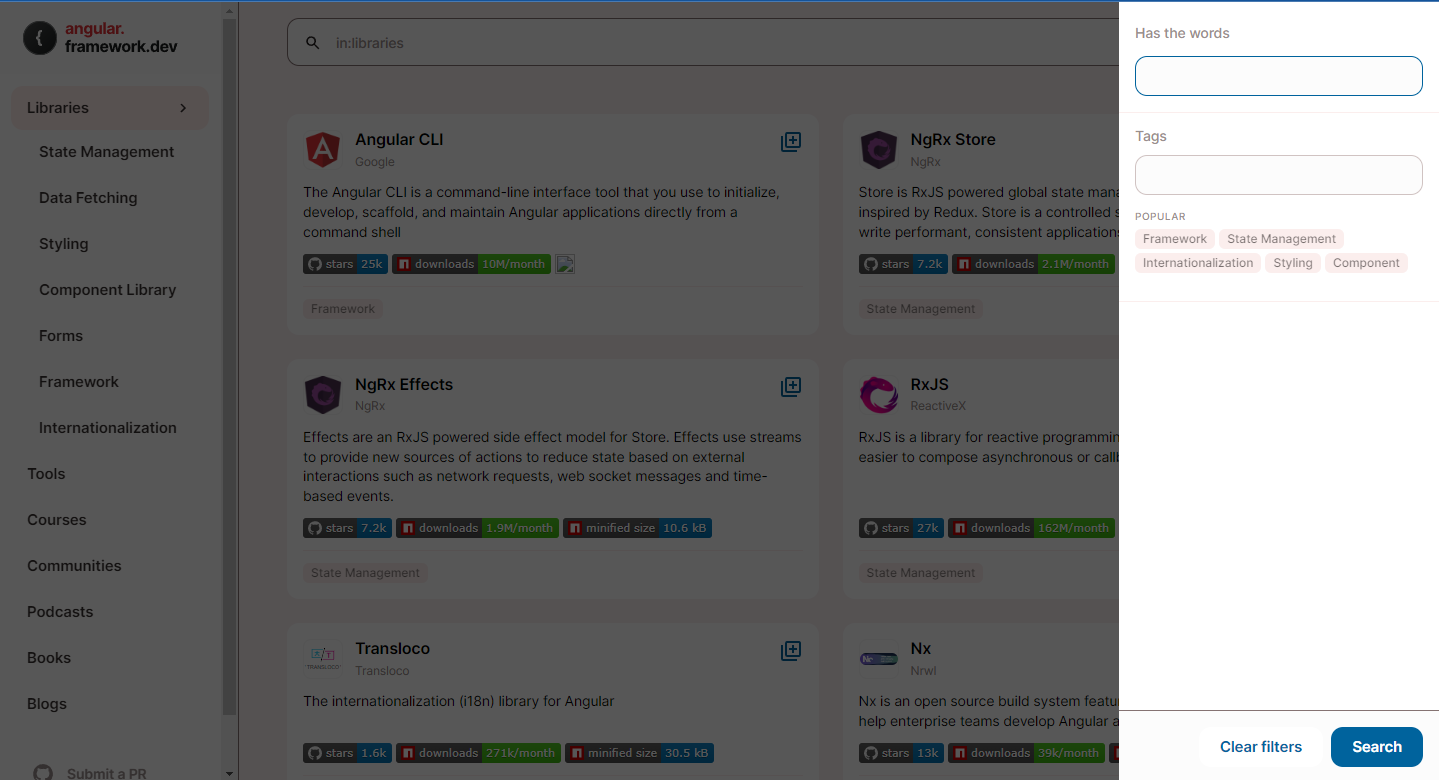Expand the Libraries chevron arrow
Image resolution: width=1439 pixels, height=780 pixels.
[x=183, y=108]
